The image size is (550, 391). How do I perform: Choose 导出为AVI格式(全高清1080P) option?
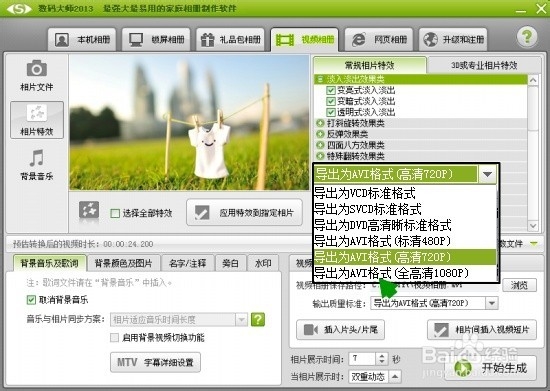coord(405,273)
